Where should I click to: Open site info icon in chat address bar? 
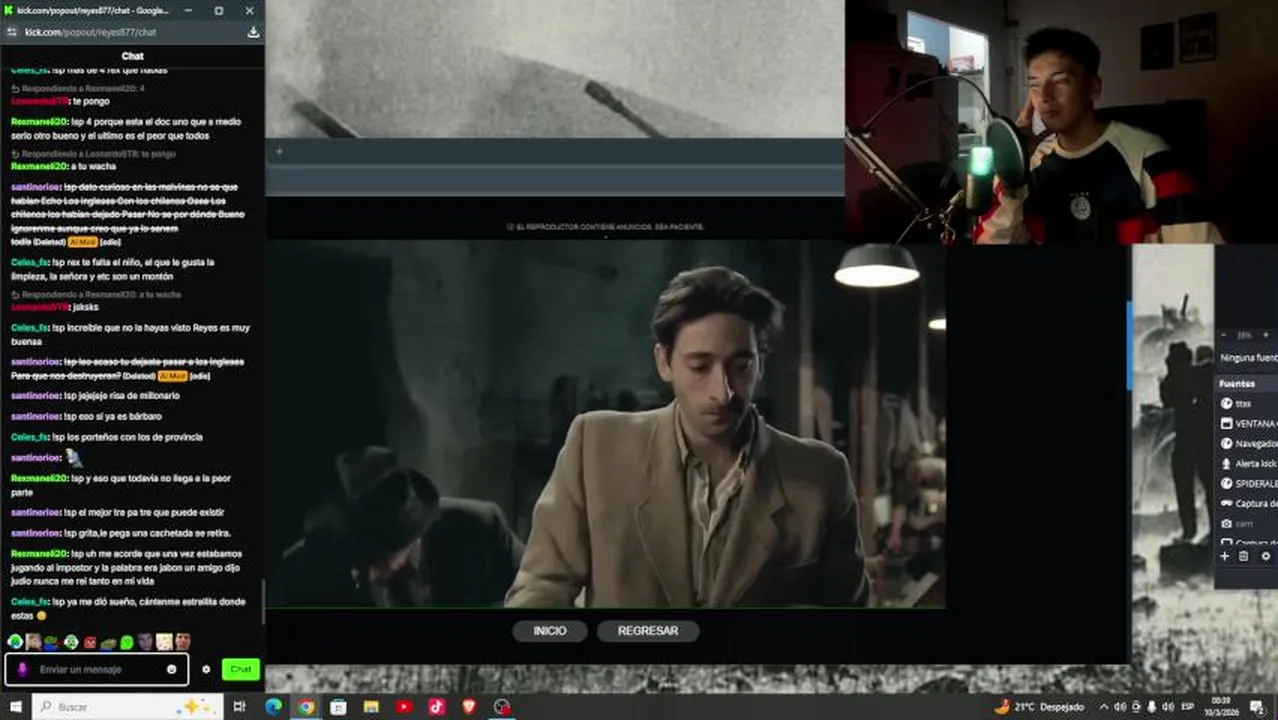click(x=13, y=32)
